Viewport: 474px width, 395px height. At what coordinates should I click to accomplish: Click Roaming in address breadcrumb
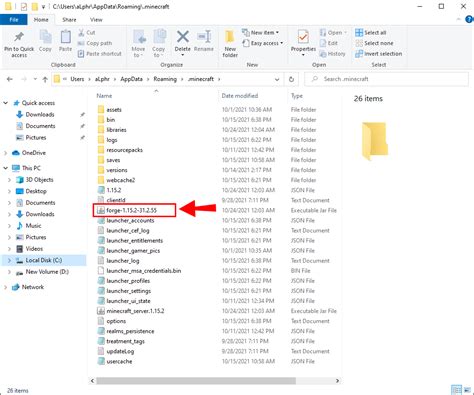[x=165, y=79]
